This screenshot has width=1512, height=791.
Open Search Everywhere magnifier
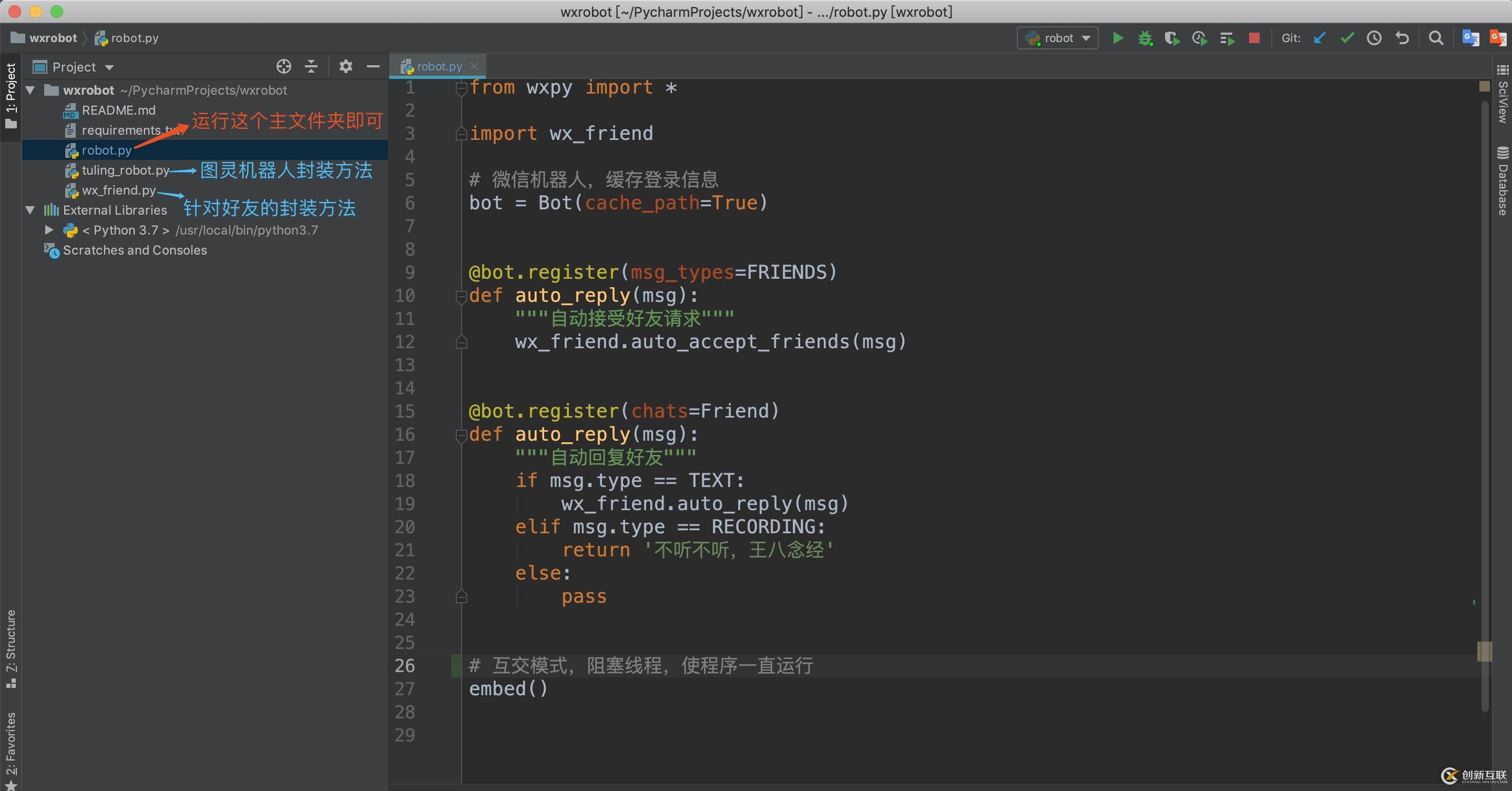pos(1436,38)
